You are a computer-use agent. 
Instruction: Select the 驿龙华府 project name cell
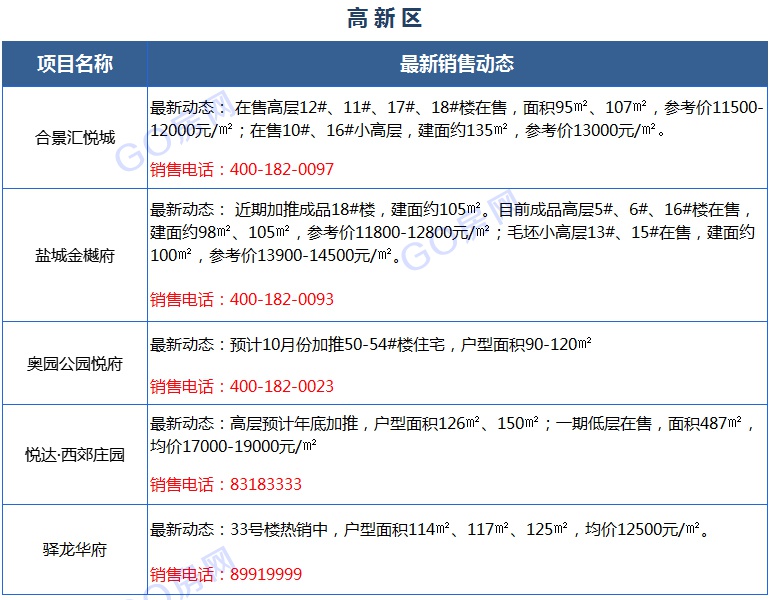point(75,549)
